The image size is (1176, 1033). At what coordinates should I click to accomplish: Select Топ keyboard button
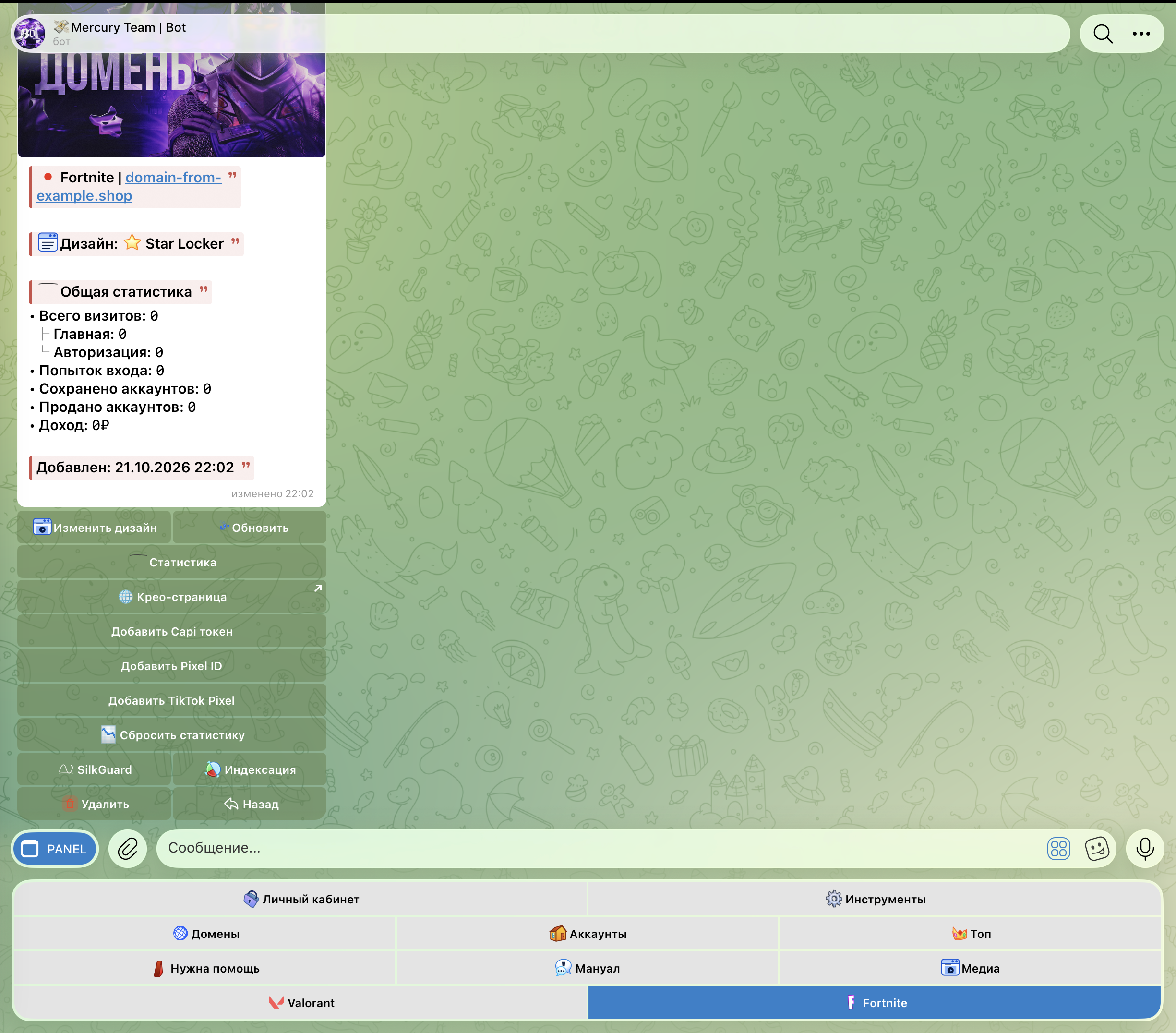pyautogui.click(x=970, y=933)
